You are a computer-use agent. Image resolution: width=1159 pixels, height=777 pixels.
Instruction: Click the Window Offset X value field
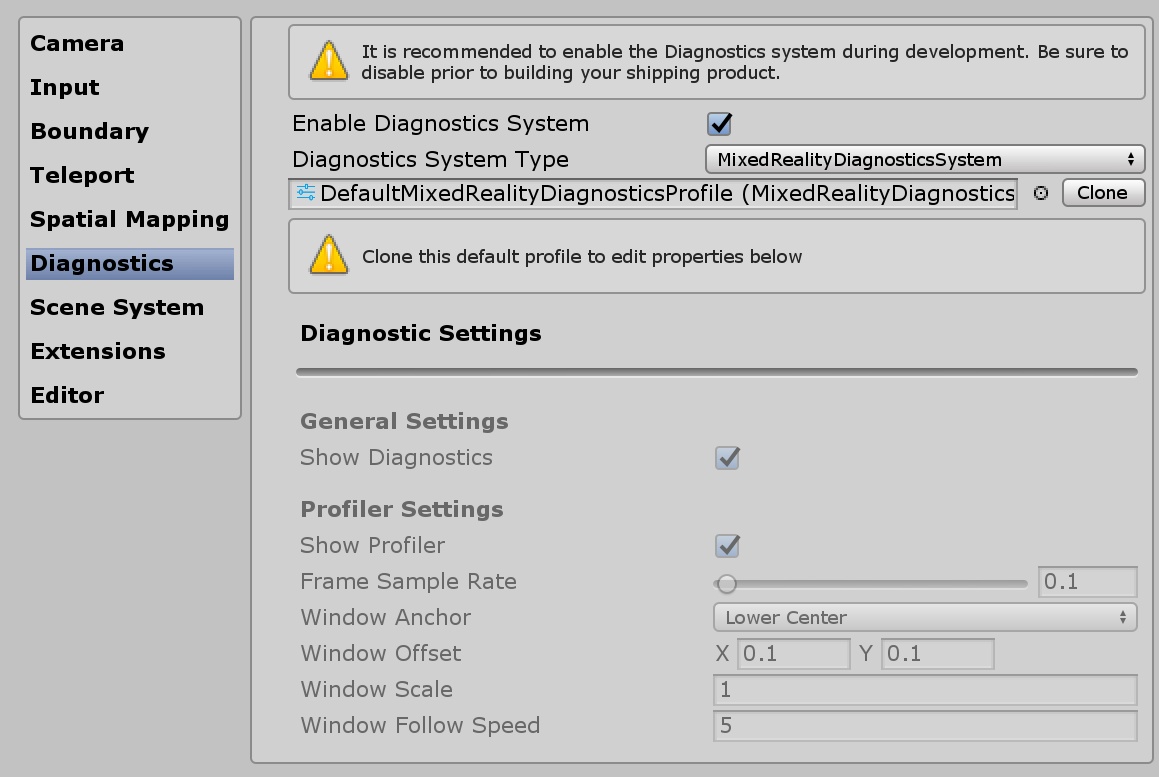[793, 654]
